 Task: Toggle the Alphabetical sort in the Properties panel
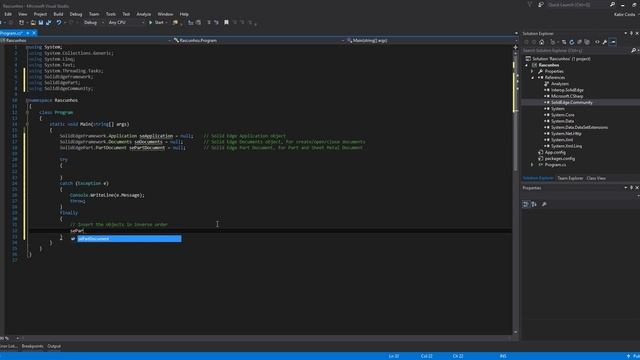pos(534,204)
